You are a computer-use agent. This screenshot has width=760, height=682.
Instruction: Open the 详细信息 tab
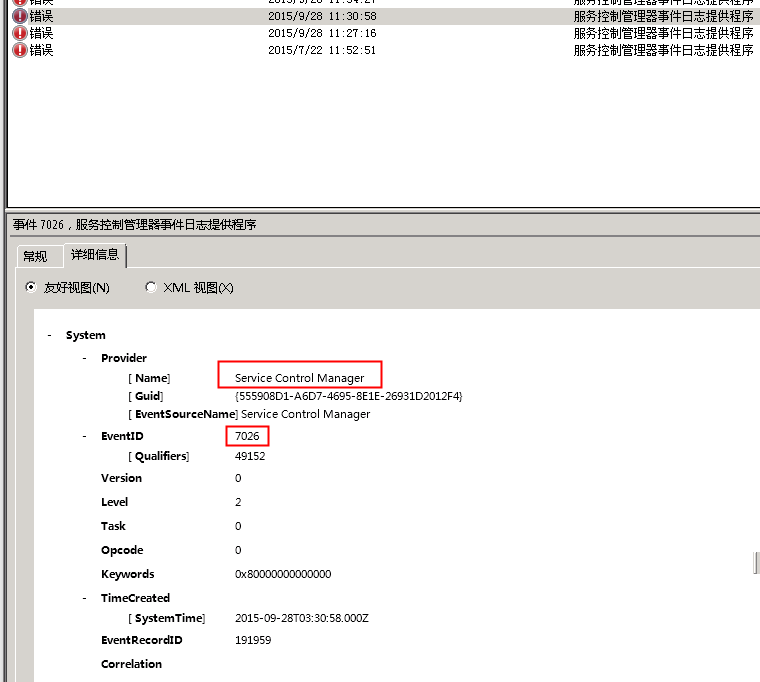point(95,255)
